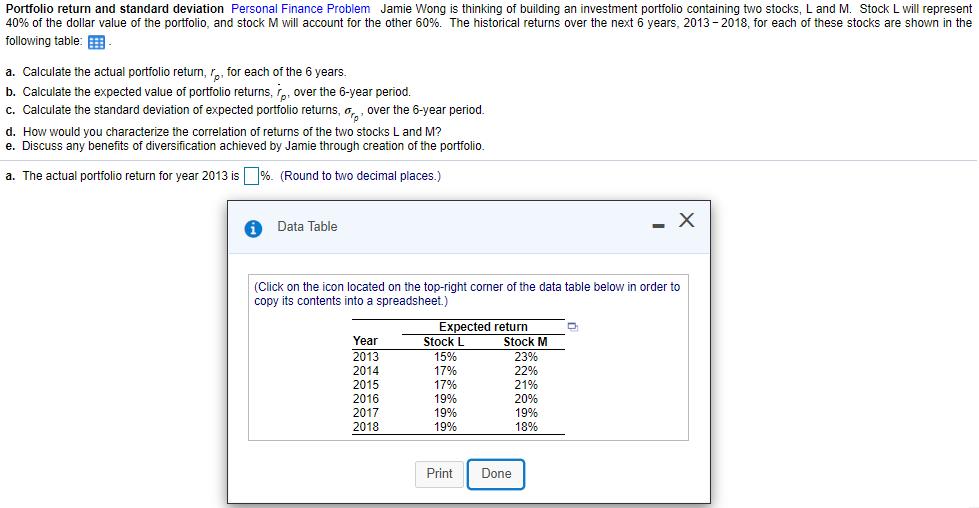Click question part d about correlation
The width and height of the screenshot is (979, 508).
point(224,132)
